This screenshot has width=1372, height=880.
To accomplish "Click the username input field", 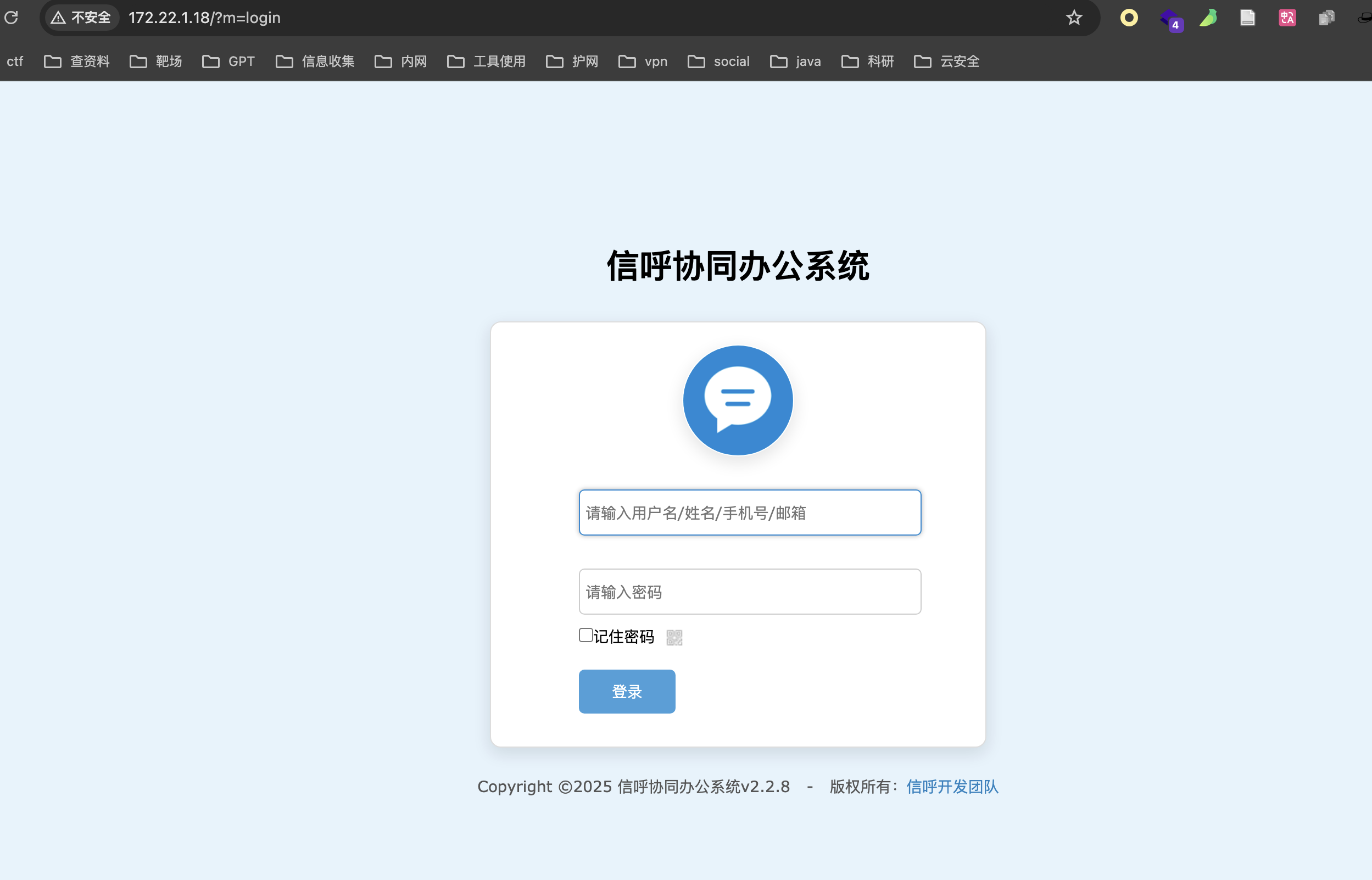I will point(749,513).
